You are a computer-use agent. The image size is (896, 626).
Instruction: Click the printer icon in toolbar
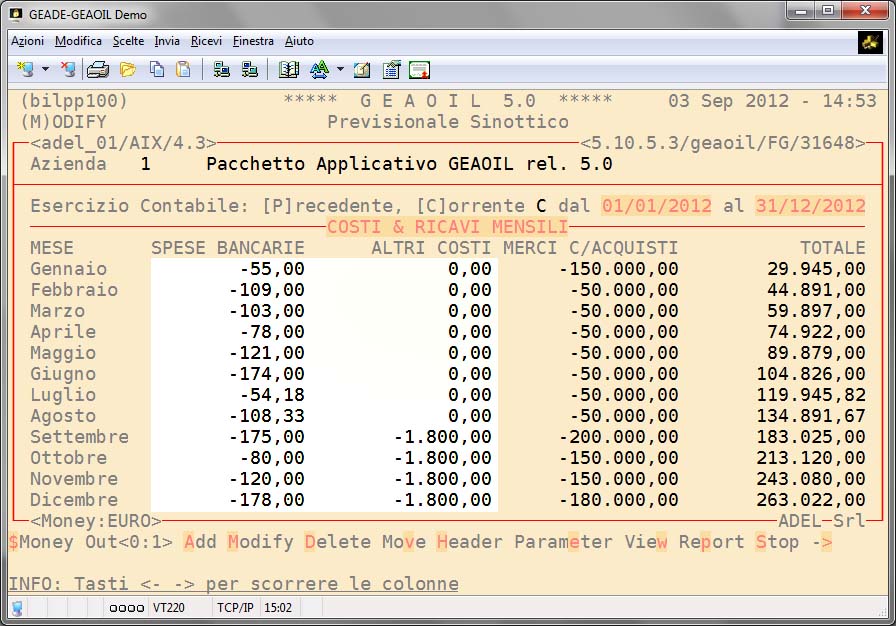pyautogui.click(x=97, y=70)
